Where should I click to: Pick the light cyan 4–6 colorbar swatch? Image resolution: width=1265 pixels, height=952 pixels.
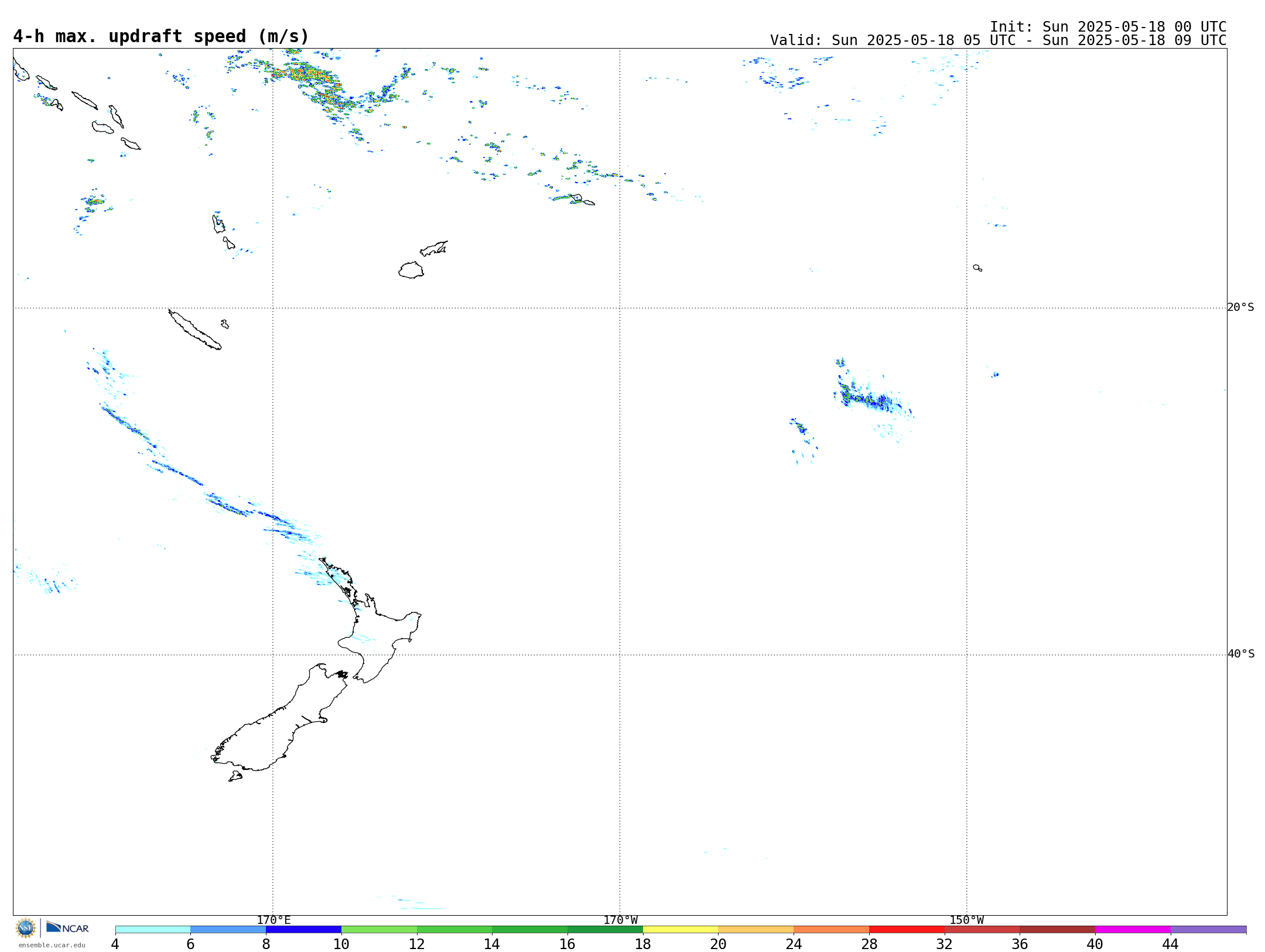pyautogui.click(x=153, y=930)
